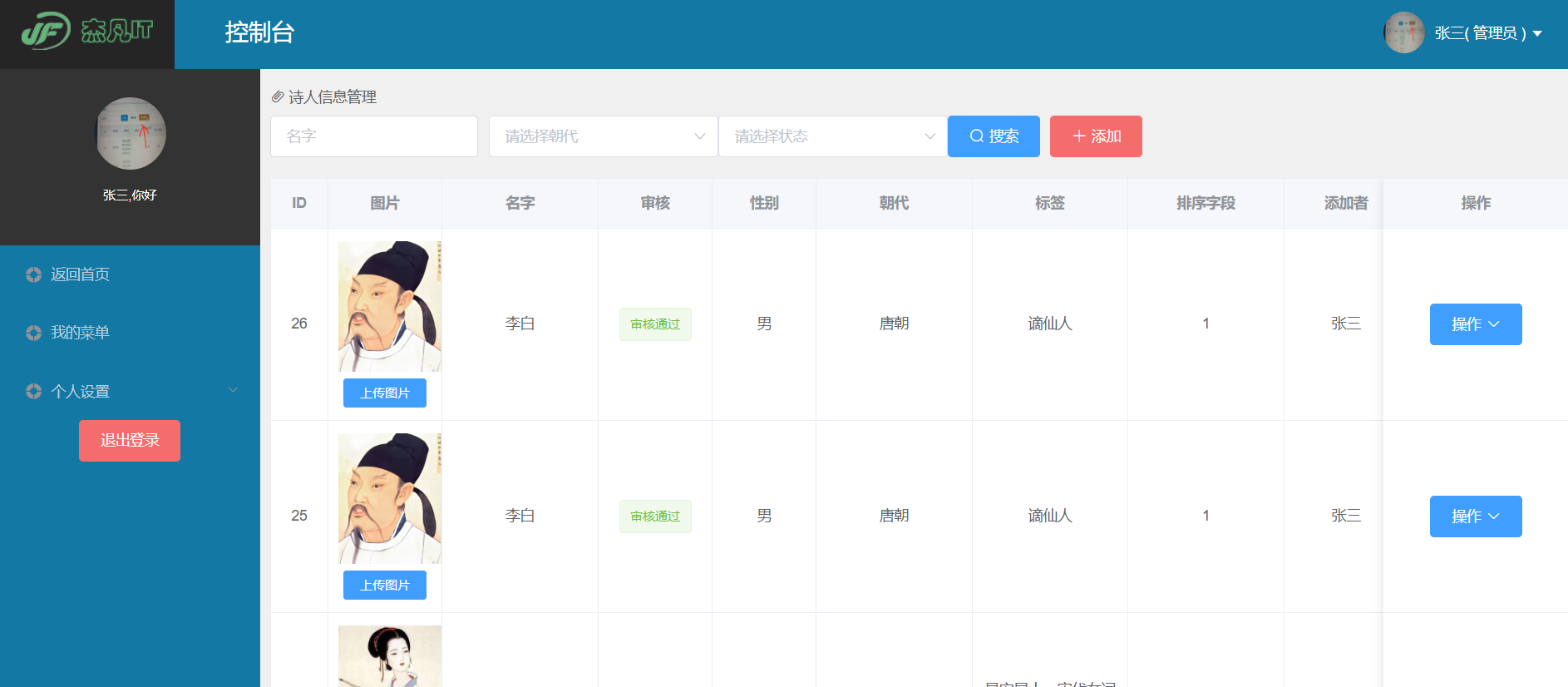The image size is (1568, 687).
Task: Click the red 添加 button
Action: 1096,136
